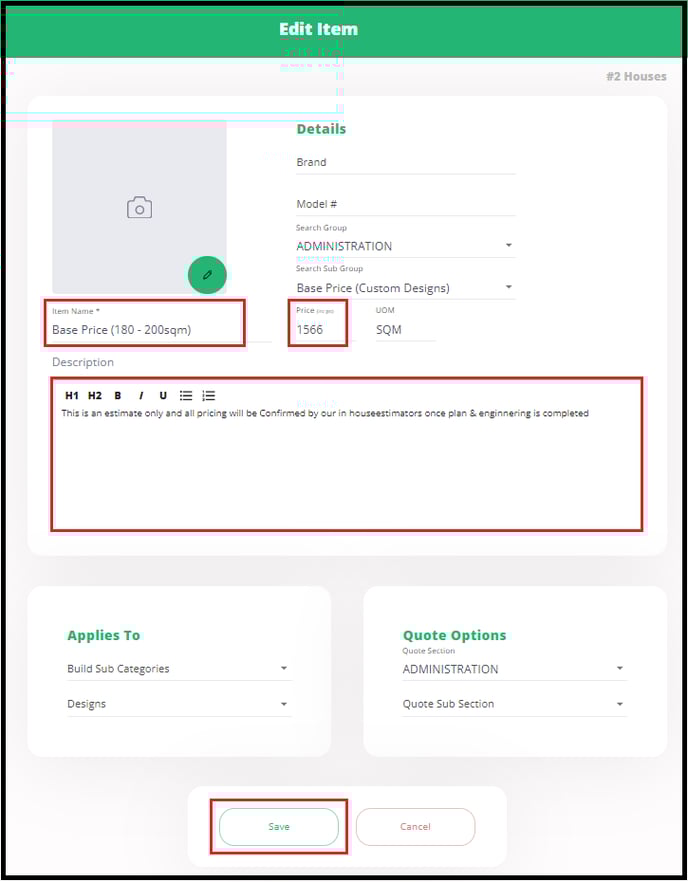The image size is (688, 882).
Task: Open the Search Group dropdown
Action: pyautogui.click(x=405, y=246)
